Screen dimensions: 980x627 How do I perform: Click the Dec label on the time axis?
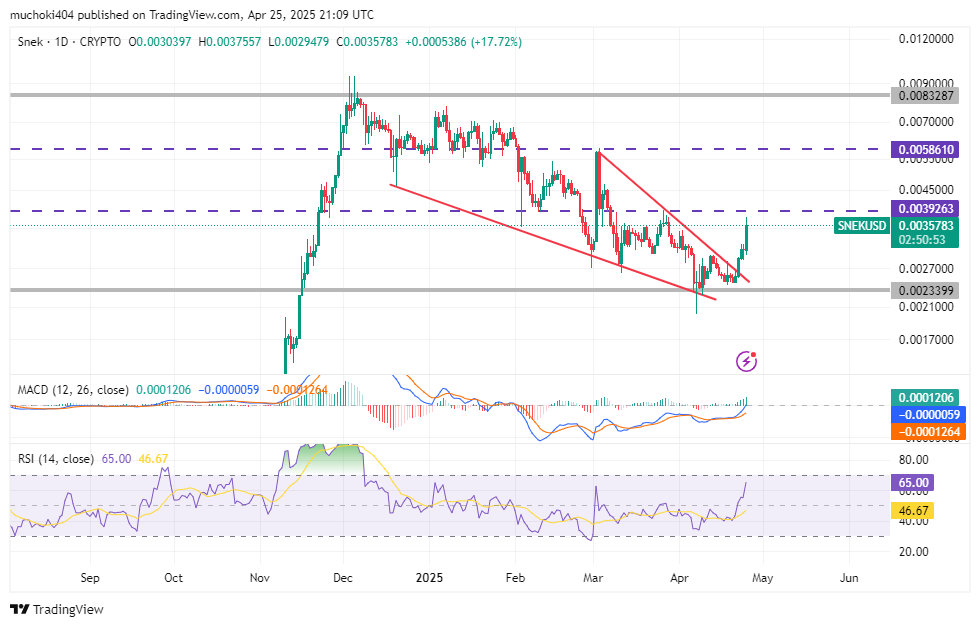343,578
